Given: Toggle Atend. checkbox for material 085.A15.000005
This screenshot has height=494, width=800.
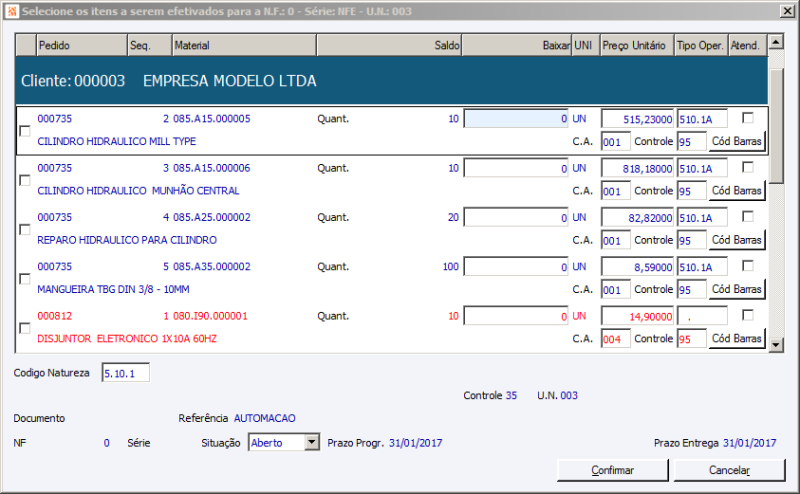Looking at the screenshot, I should (x=748, y=118).
